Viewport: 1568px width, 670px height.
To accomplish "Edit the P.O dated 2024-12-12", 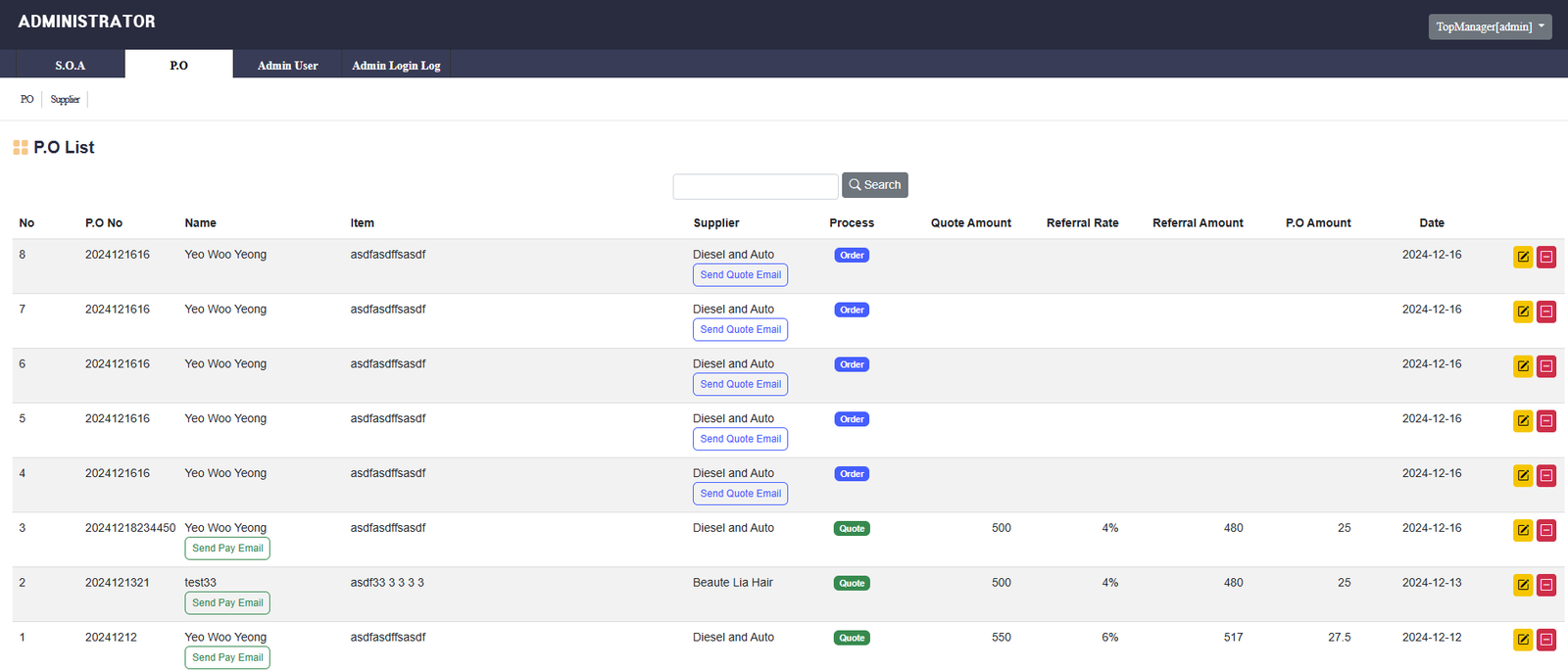I will click(1523, 640).
